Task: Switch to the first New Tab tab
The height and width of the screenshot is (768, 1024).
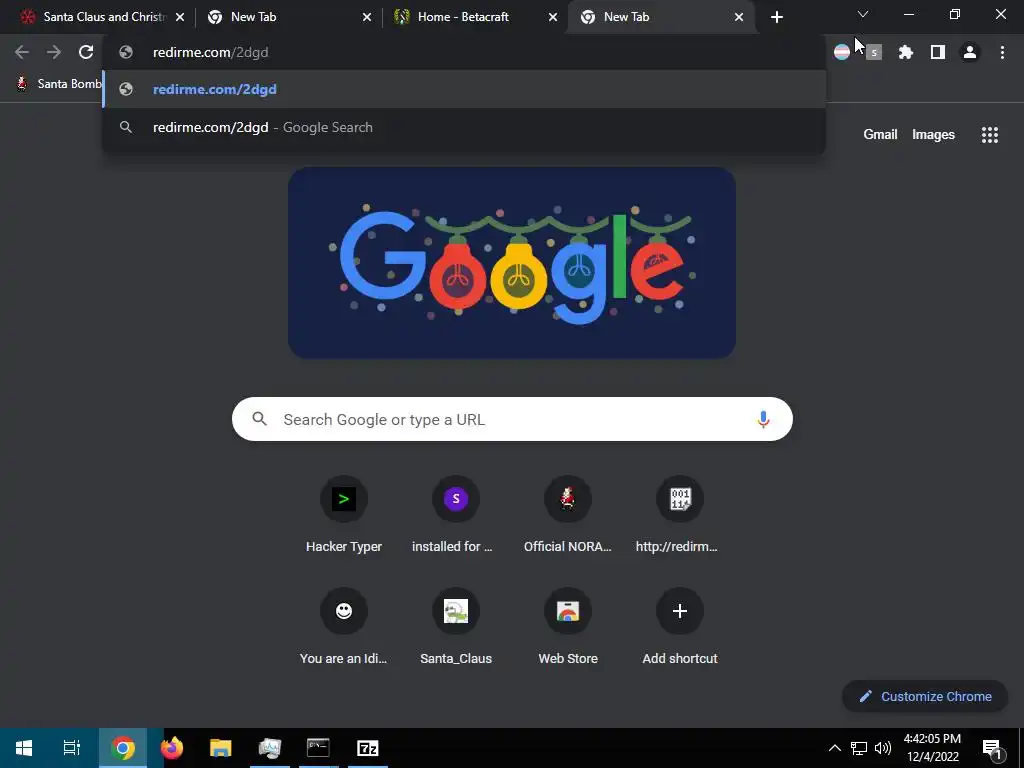Action: click(289, 17)
